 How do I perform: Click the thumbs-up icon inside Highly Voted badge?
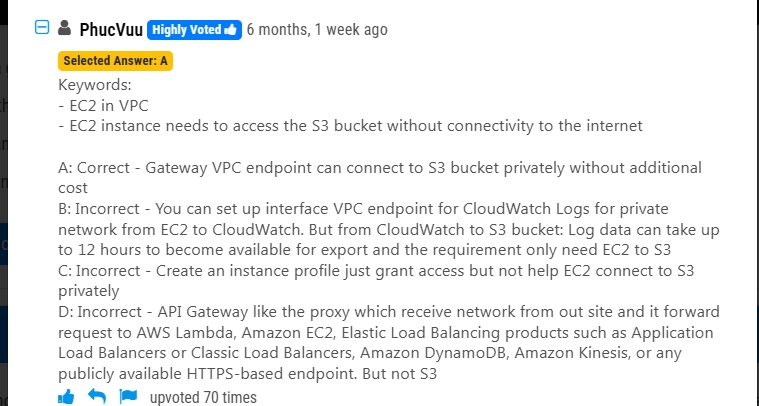(x=230, y=30)
